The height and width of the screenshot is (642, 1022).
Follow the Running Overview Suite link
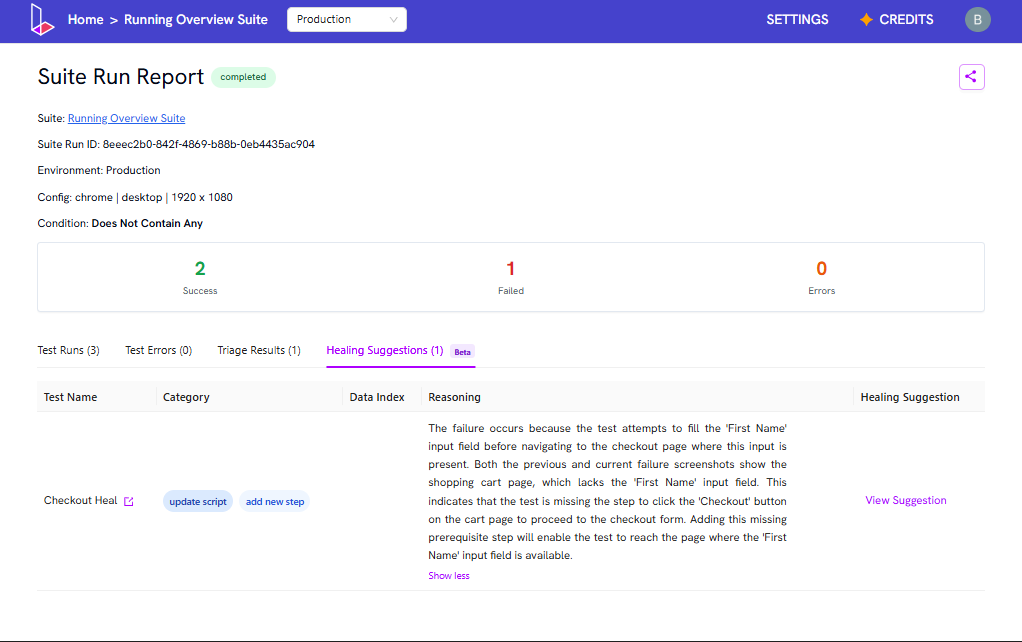tap(126, 118)
